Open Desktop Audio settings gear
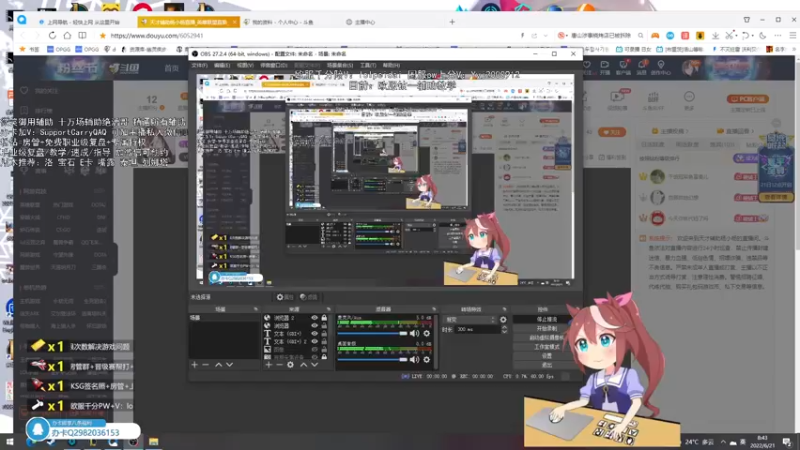The image size is (800, 450). click(427, 359)
